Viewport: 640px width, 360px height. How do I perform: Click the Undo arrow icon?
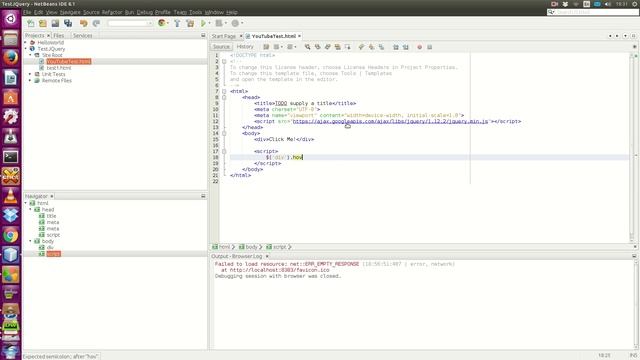pyautogui.click(x=84, y=23)
